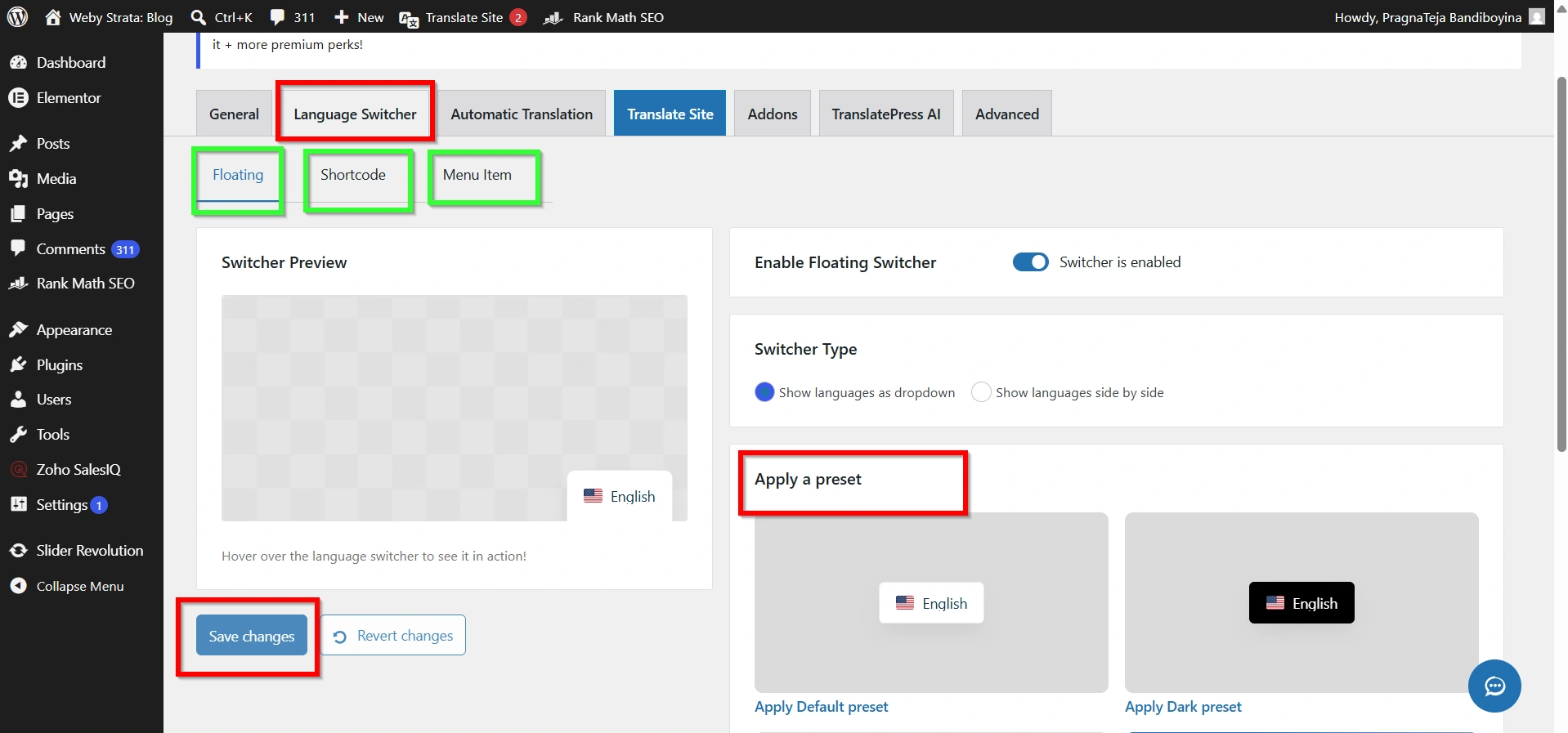
Task: Click the New plus icon in admin bar
Action: pyautogui.click(x=342, y=17)
